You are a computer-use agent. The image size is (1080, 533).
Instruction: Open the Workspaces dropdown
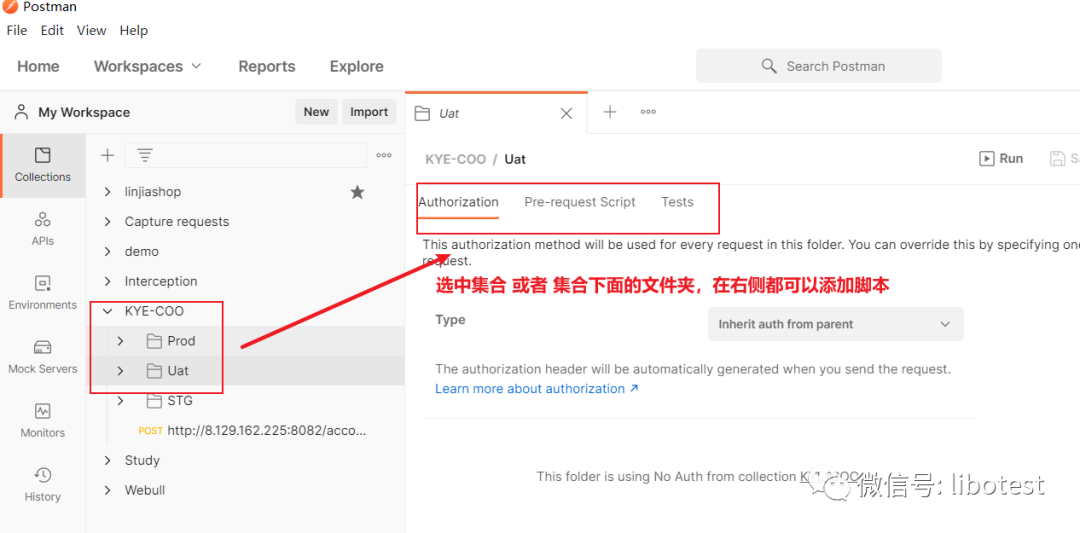click(x=148, y=66)
